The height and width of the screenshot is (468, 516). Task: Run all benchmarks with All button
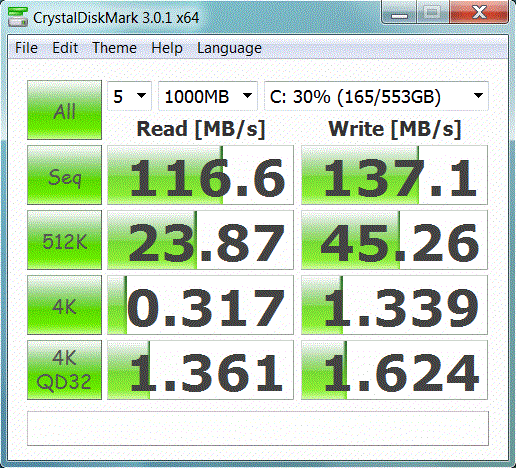(x=64, y=110)
